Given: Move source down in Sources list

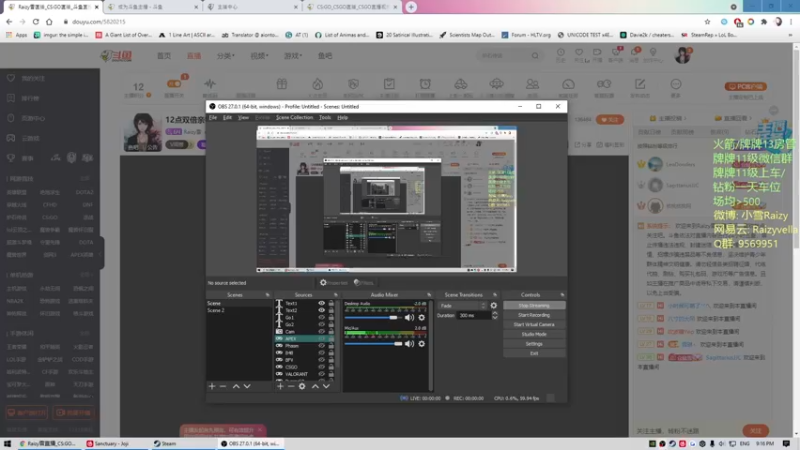Looking at the screenshot, I should click(x=326, y=386).
